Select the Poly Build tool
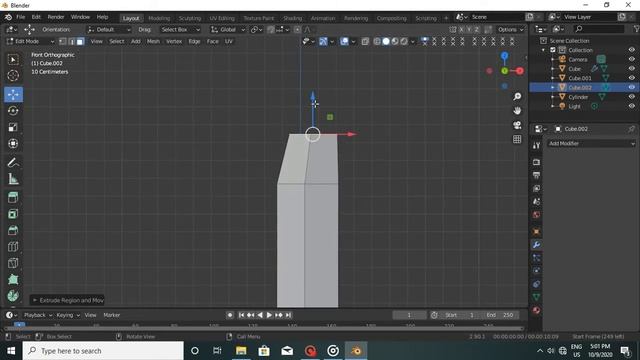The height and width of the screenshot is (360, 640). click(x=13, y=279)
